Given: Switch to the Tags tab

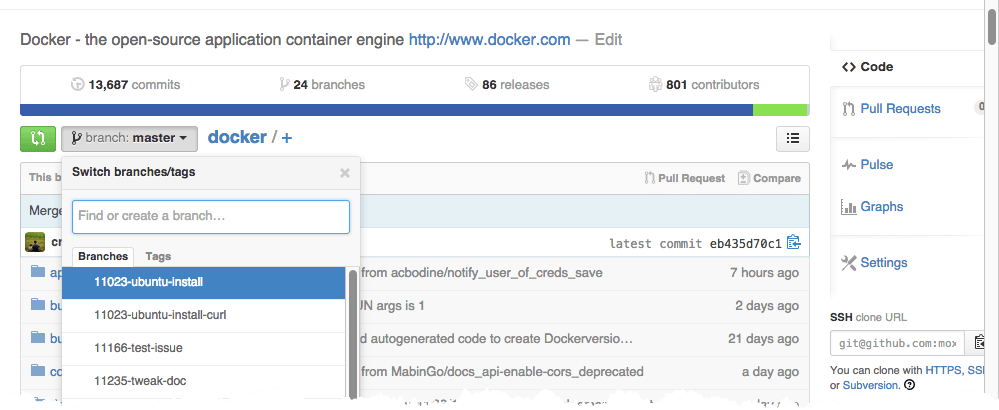Looking at the screenshot, I should pyautogui.click(x=158, y=256).
